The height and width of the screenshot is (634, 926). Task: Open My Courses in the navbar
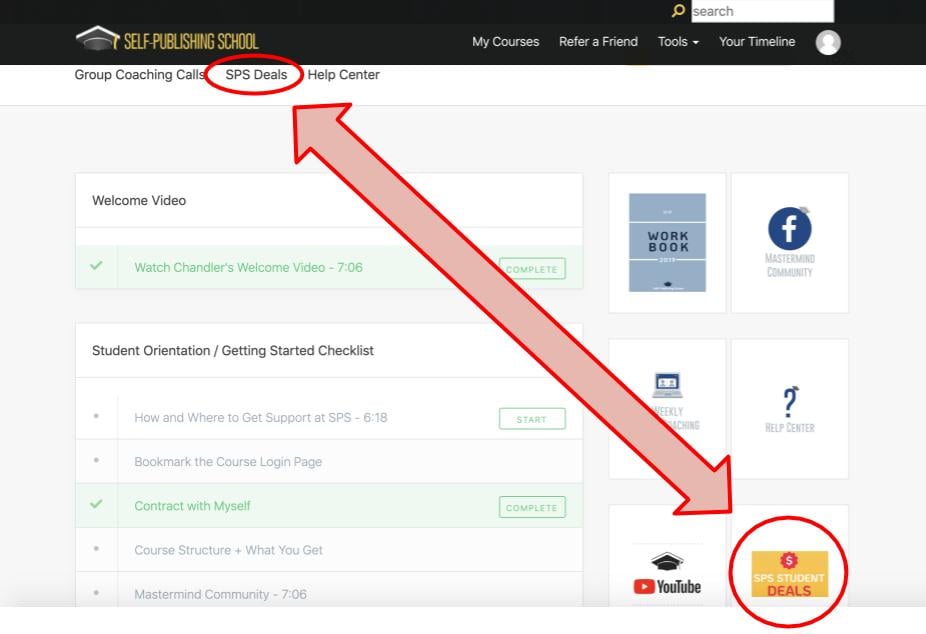pyautogui.click(x=506, y=42)
